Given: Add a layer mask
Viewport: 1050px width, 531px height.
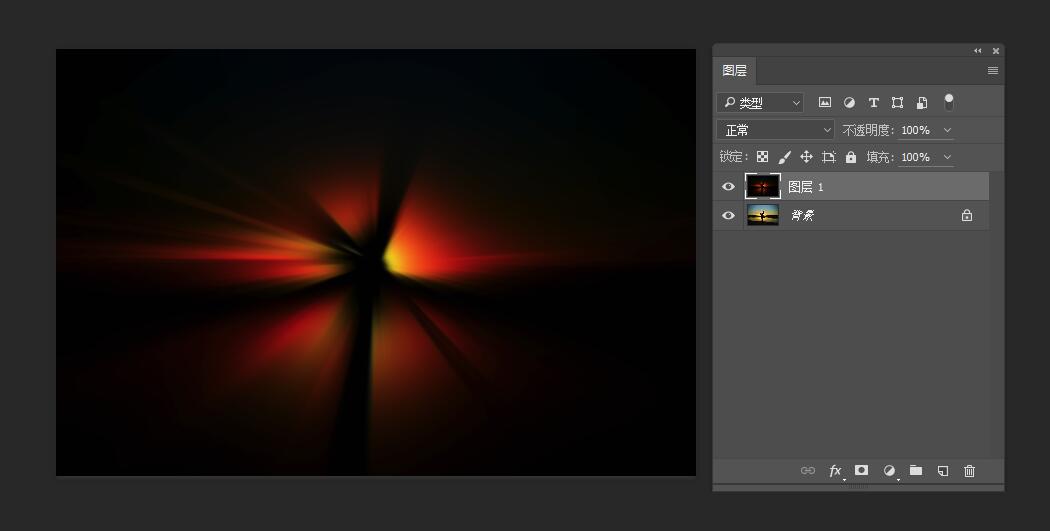Looking at the screenshot, I should (x=862, y=470).
